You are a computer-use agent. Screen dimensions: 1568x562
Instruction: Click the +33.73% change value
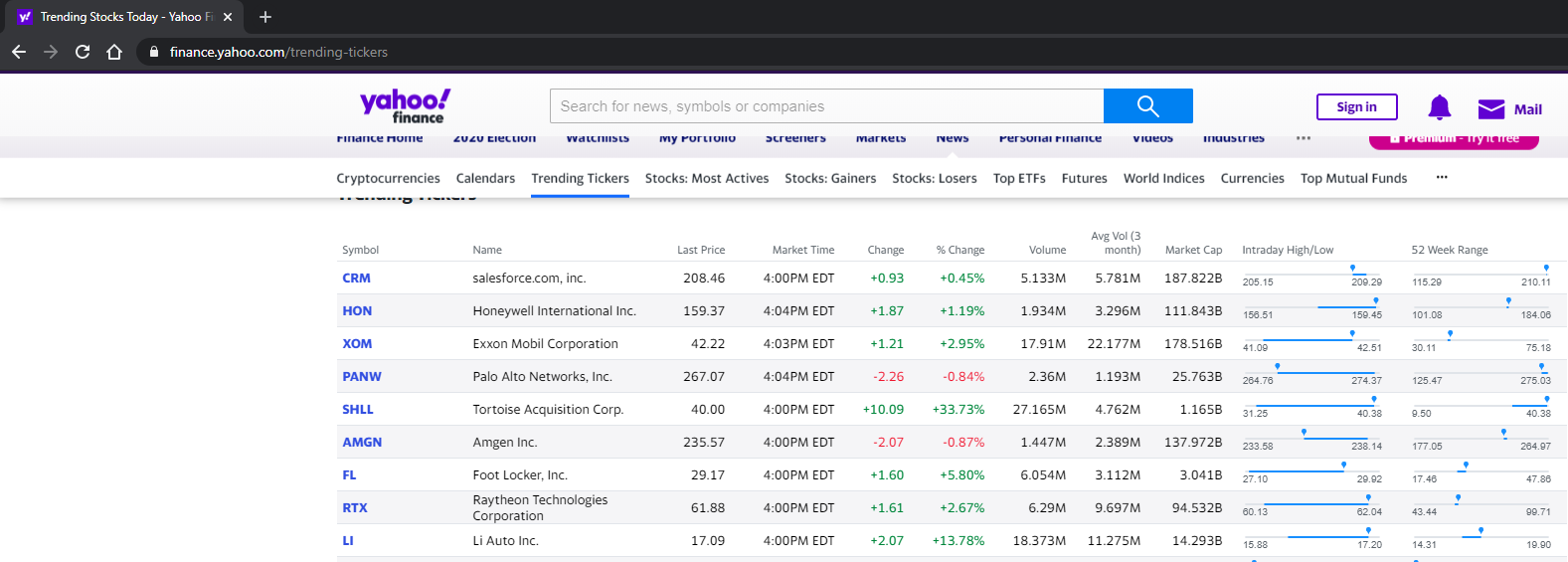[958, 410]
